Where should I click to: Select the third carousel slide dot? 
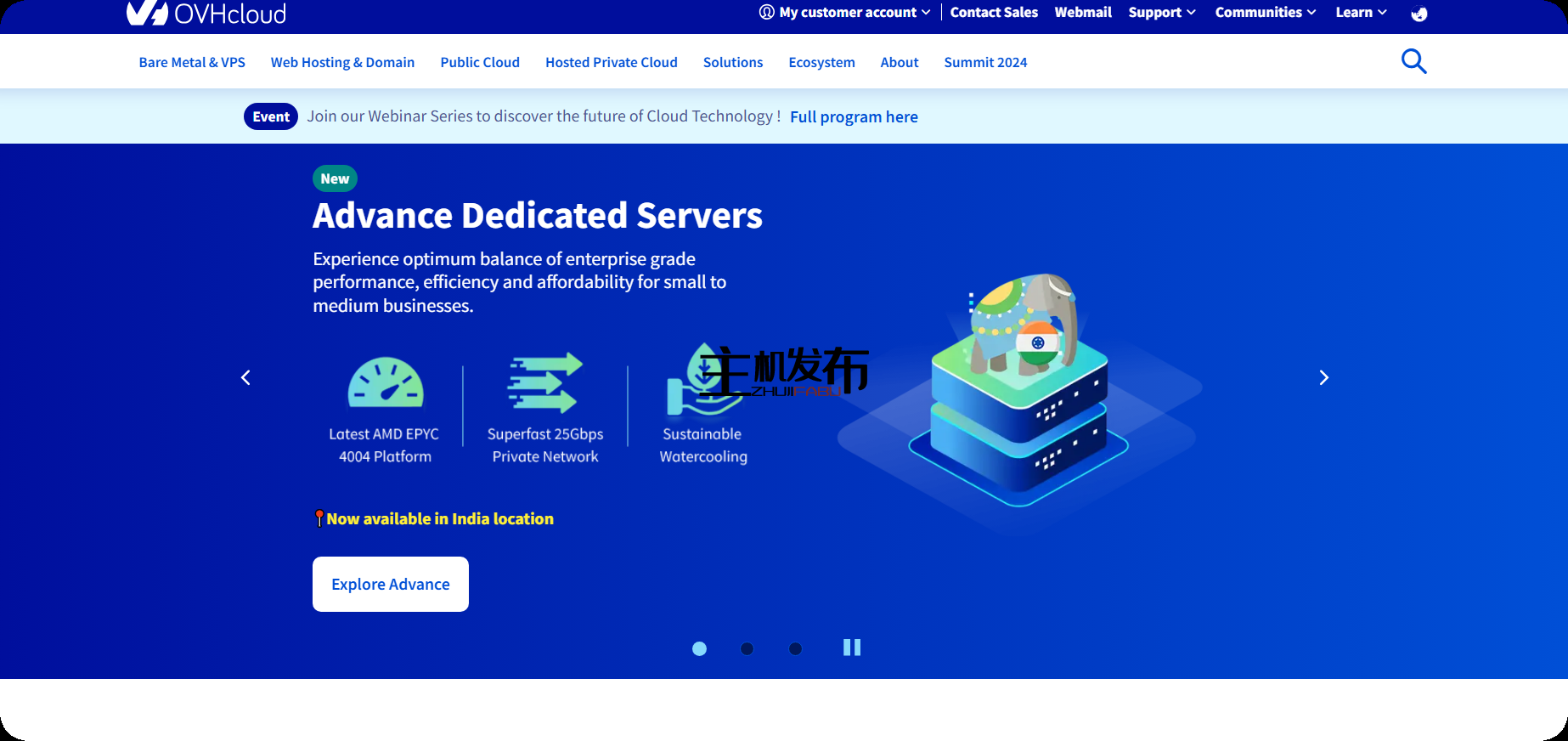(795, 648)
